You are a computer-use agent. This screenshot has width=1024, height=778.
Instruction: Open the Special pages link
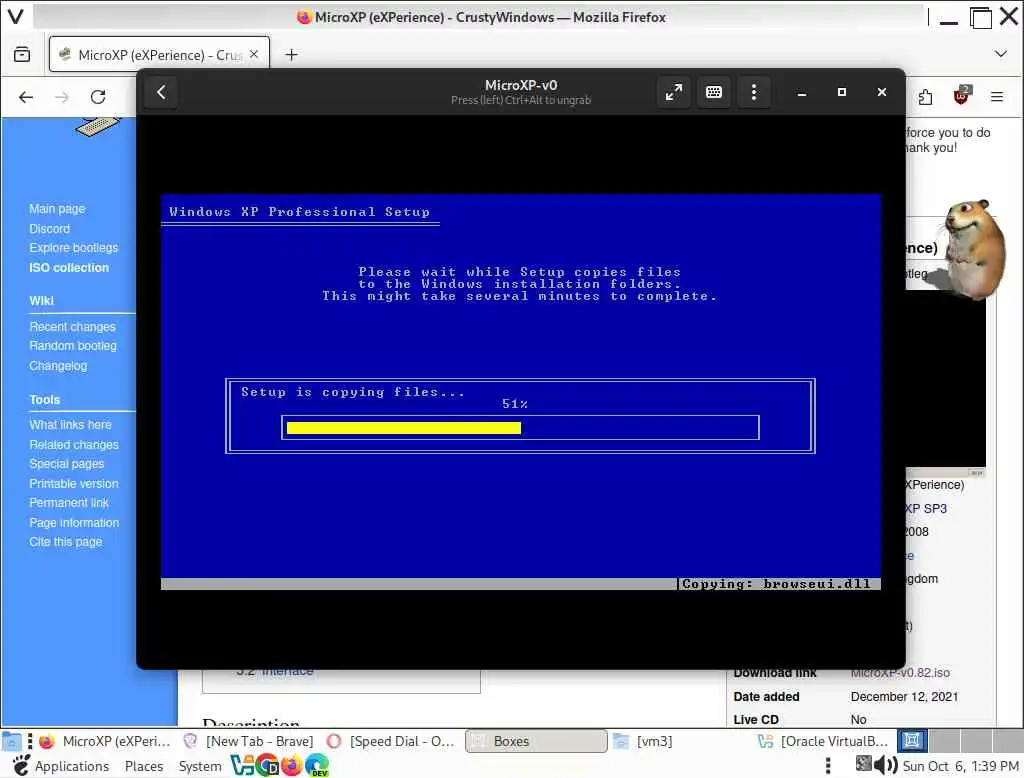point(66,464)
